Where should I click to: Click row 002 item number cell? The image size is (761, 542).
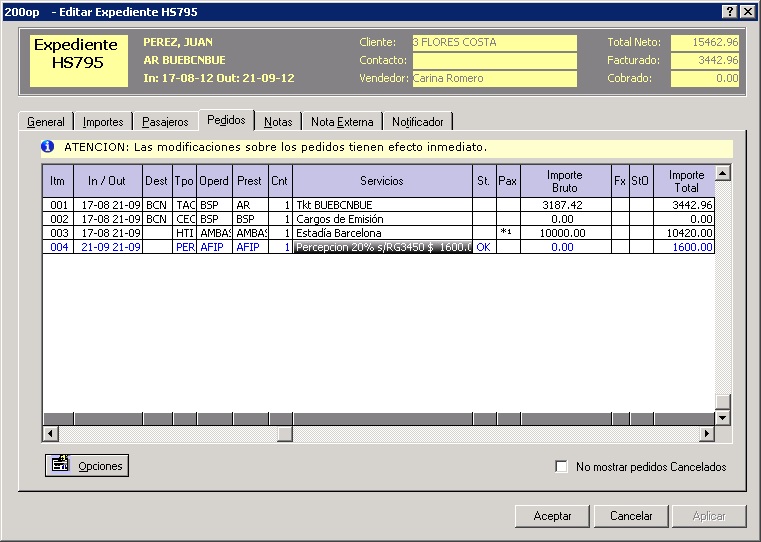pos(58,219)
